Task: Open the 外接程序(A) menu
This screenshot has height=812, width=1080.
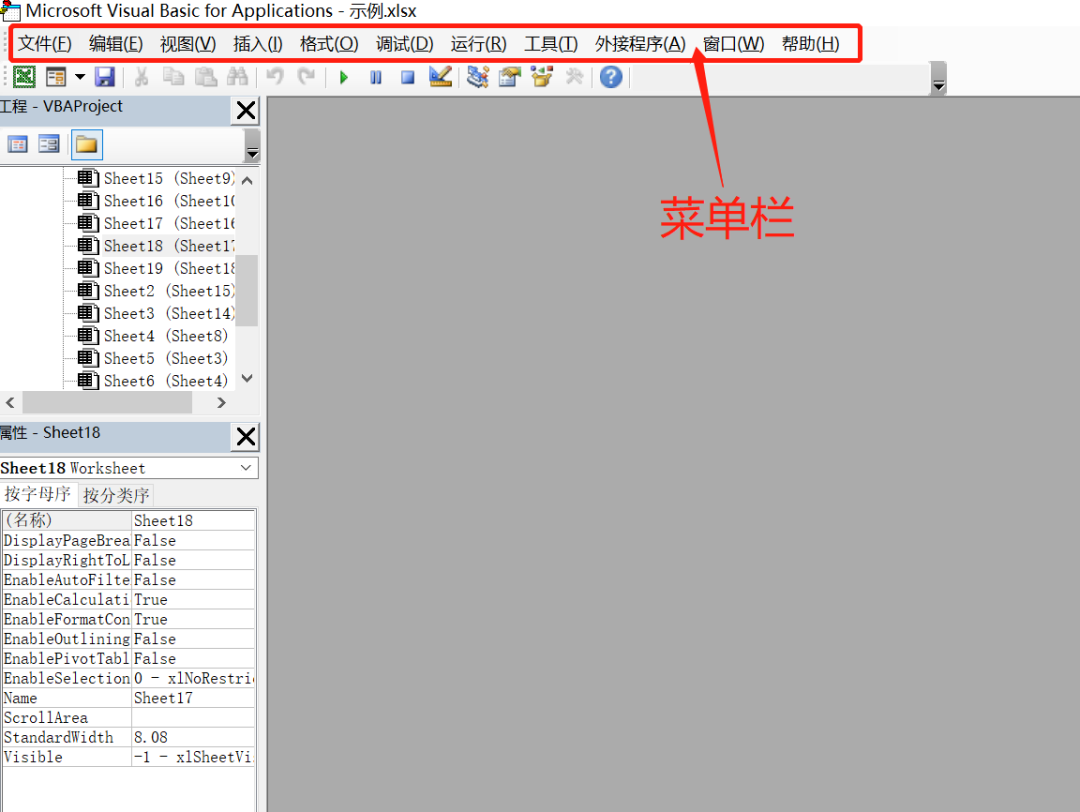Action: click(641, 44)
